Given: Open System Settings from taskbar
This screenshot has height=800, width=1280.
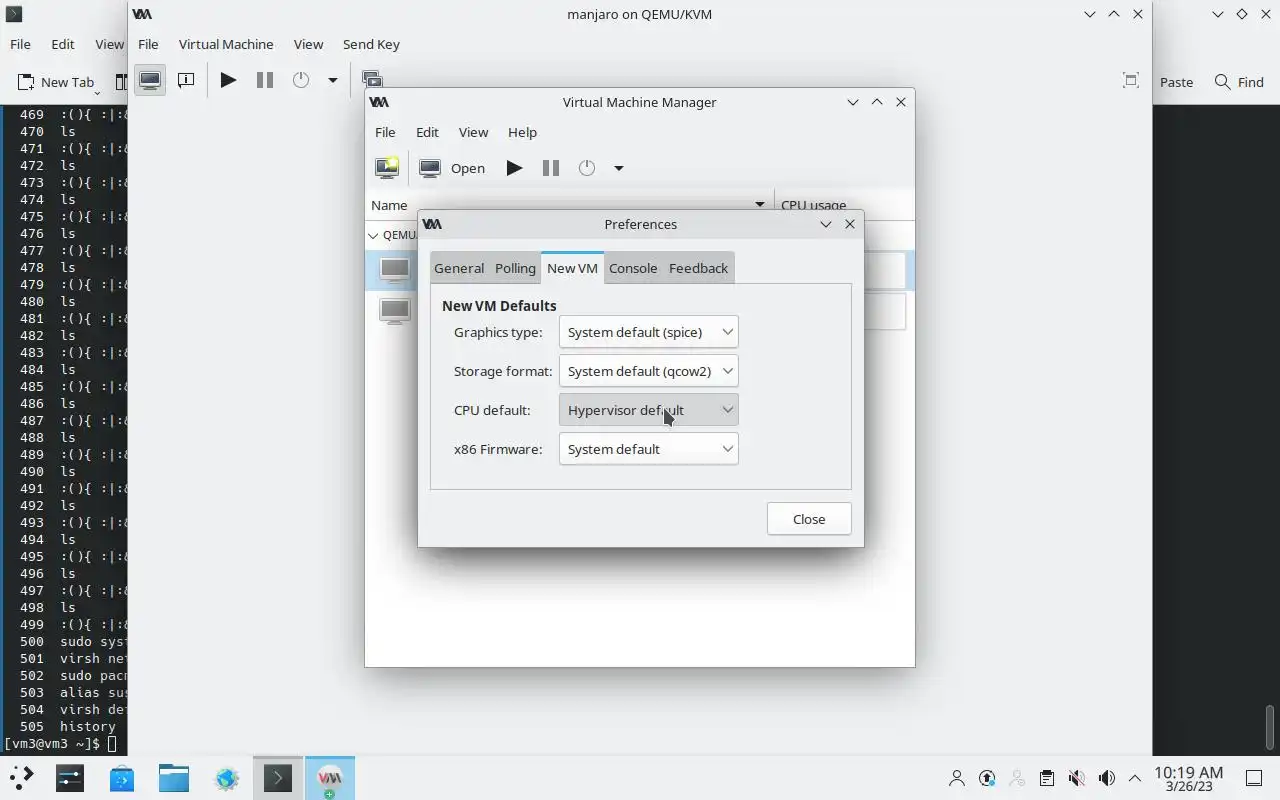Looking at the screenshot, I should 70,778.
